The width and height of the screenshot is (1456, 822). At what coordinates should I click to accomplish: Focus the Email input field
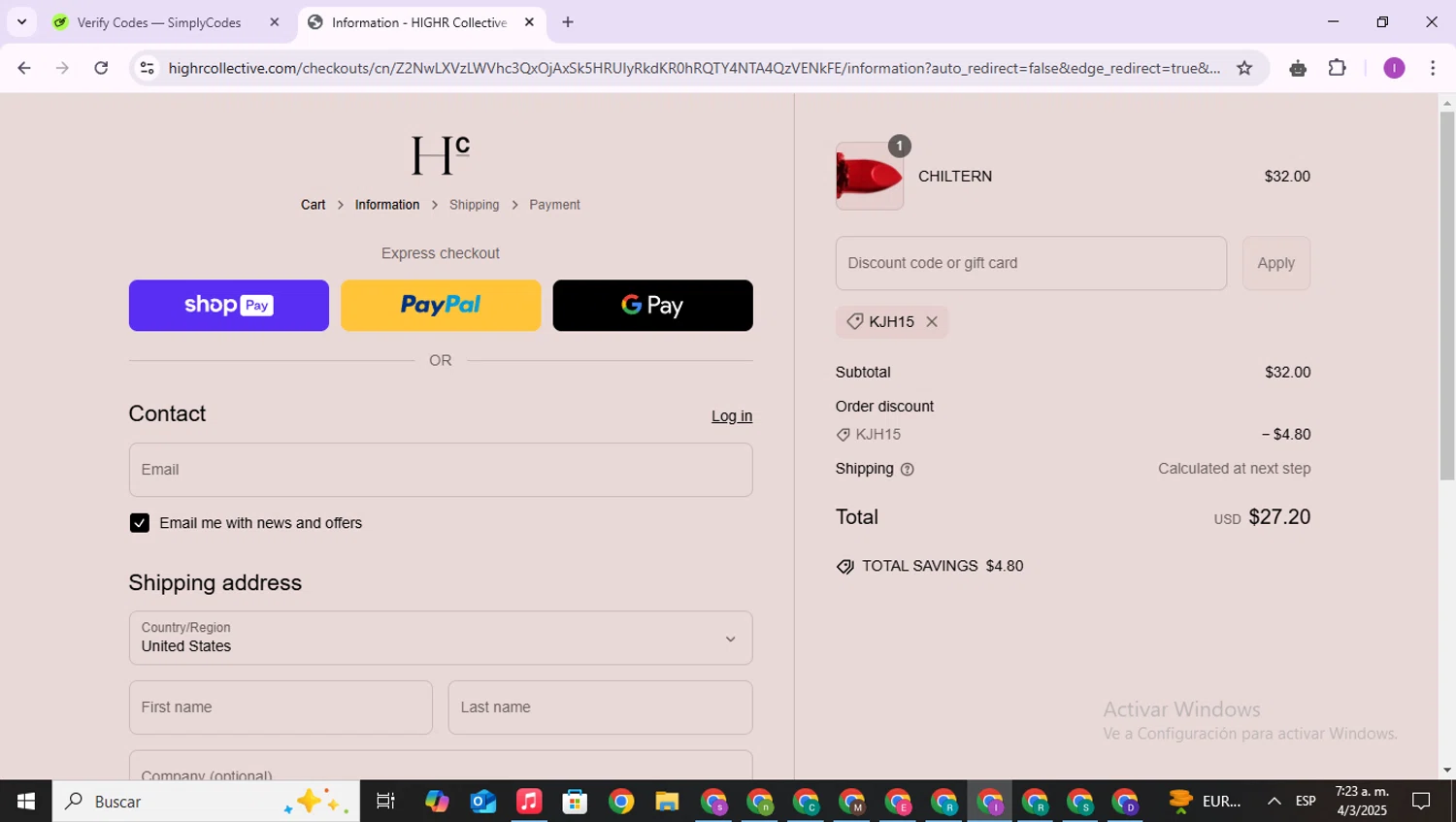click(x=441, y=470)
